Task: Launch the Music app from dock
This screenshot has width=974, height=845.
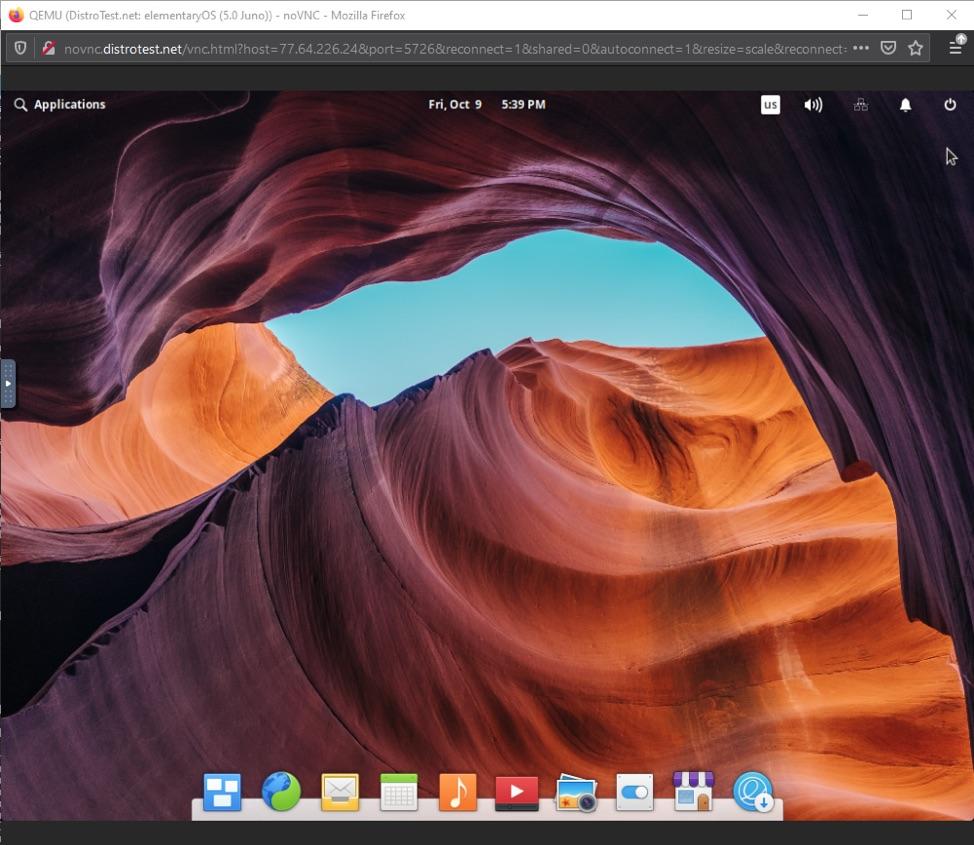Action: (458, 792)
